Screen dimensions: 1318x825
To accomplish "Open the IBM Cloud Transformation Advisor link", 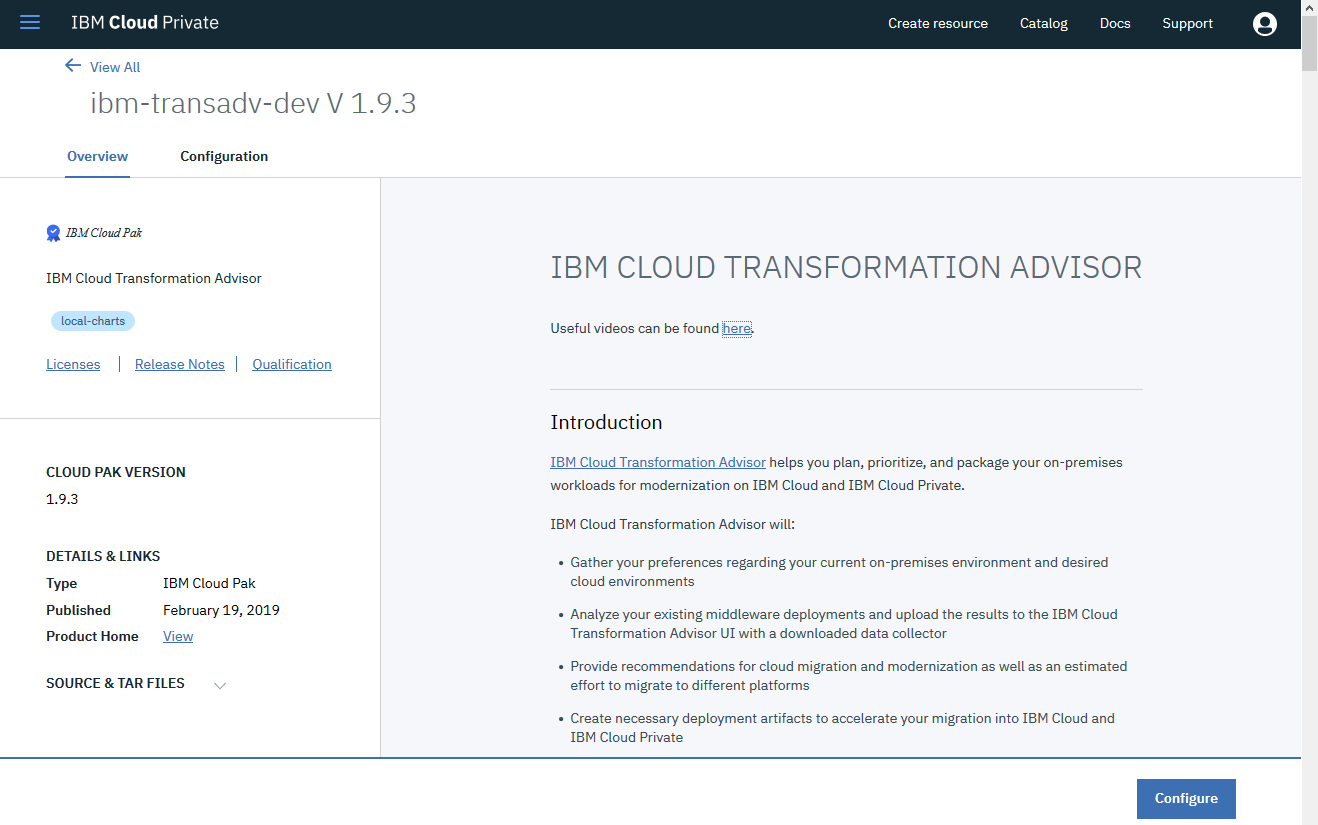I will tap(657, 461).
